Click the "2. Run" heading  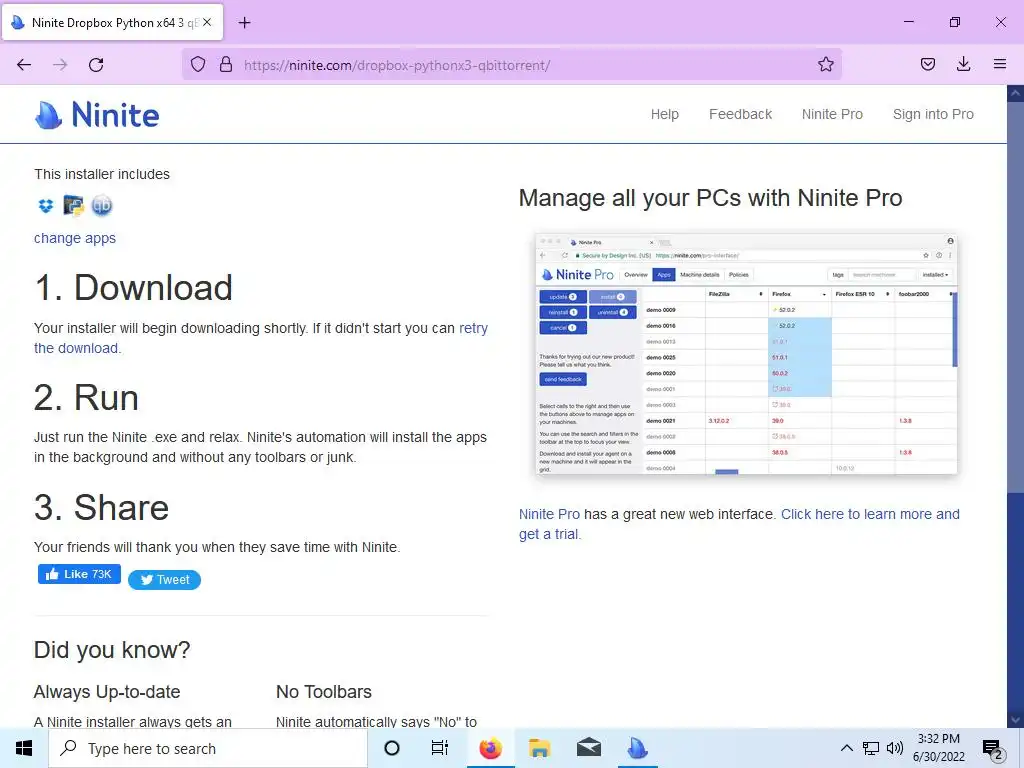(x=86, y=398)
